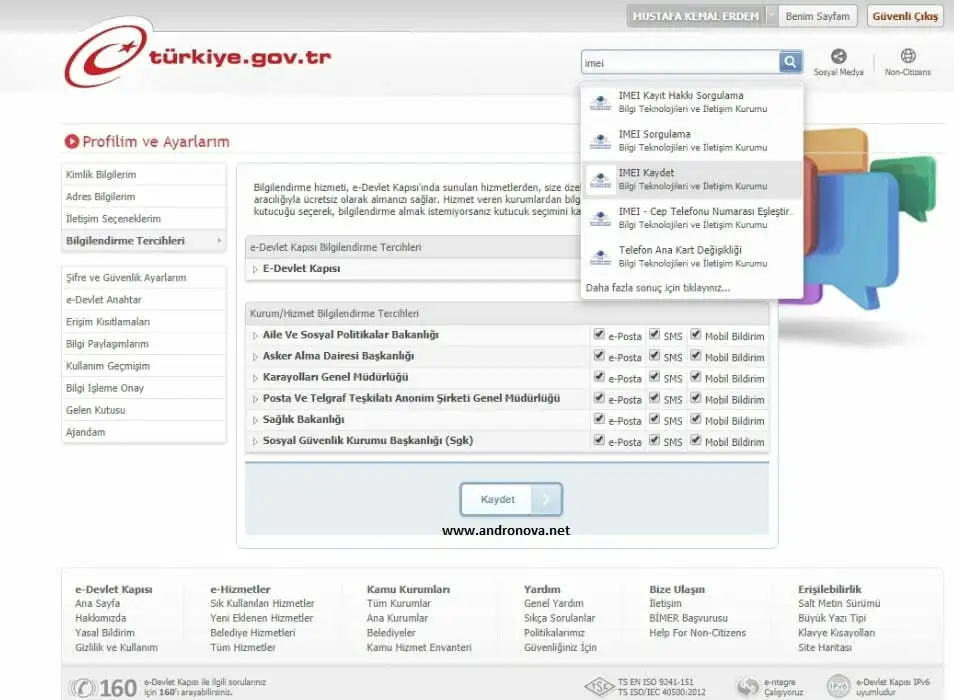Click the türkiye.gov.tr logo

point(198,55)
